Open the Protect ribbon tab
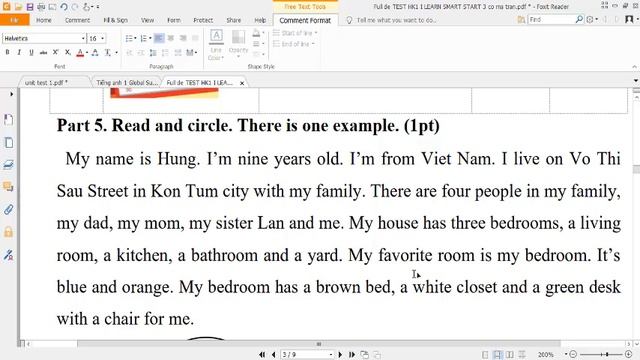The image size is (640, 360). [203, 20]
